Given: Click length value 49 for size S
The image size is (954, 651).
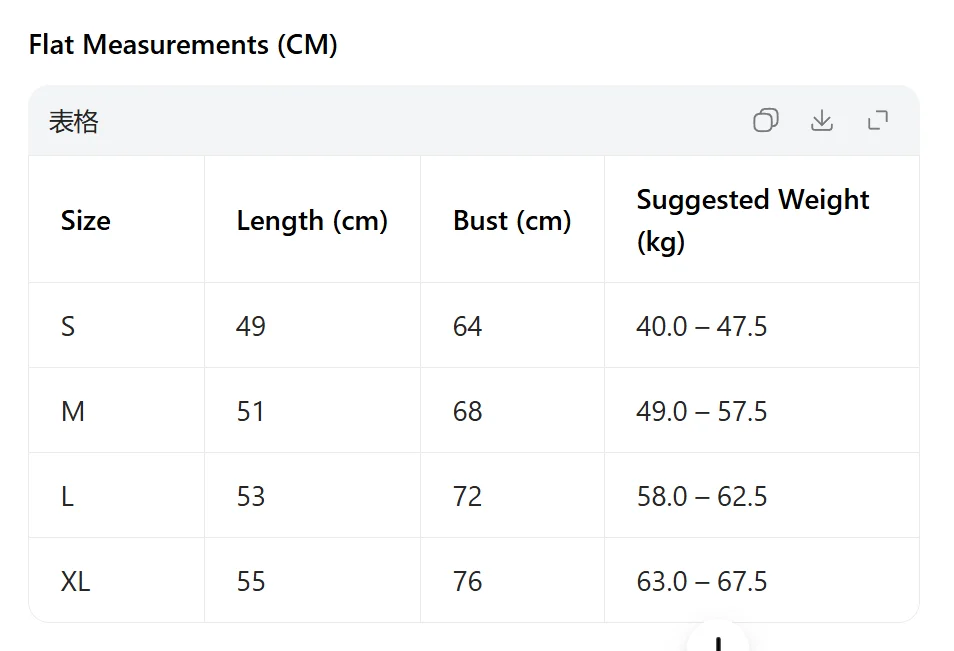Looking at the screenshot, I should (251, 326).
